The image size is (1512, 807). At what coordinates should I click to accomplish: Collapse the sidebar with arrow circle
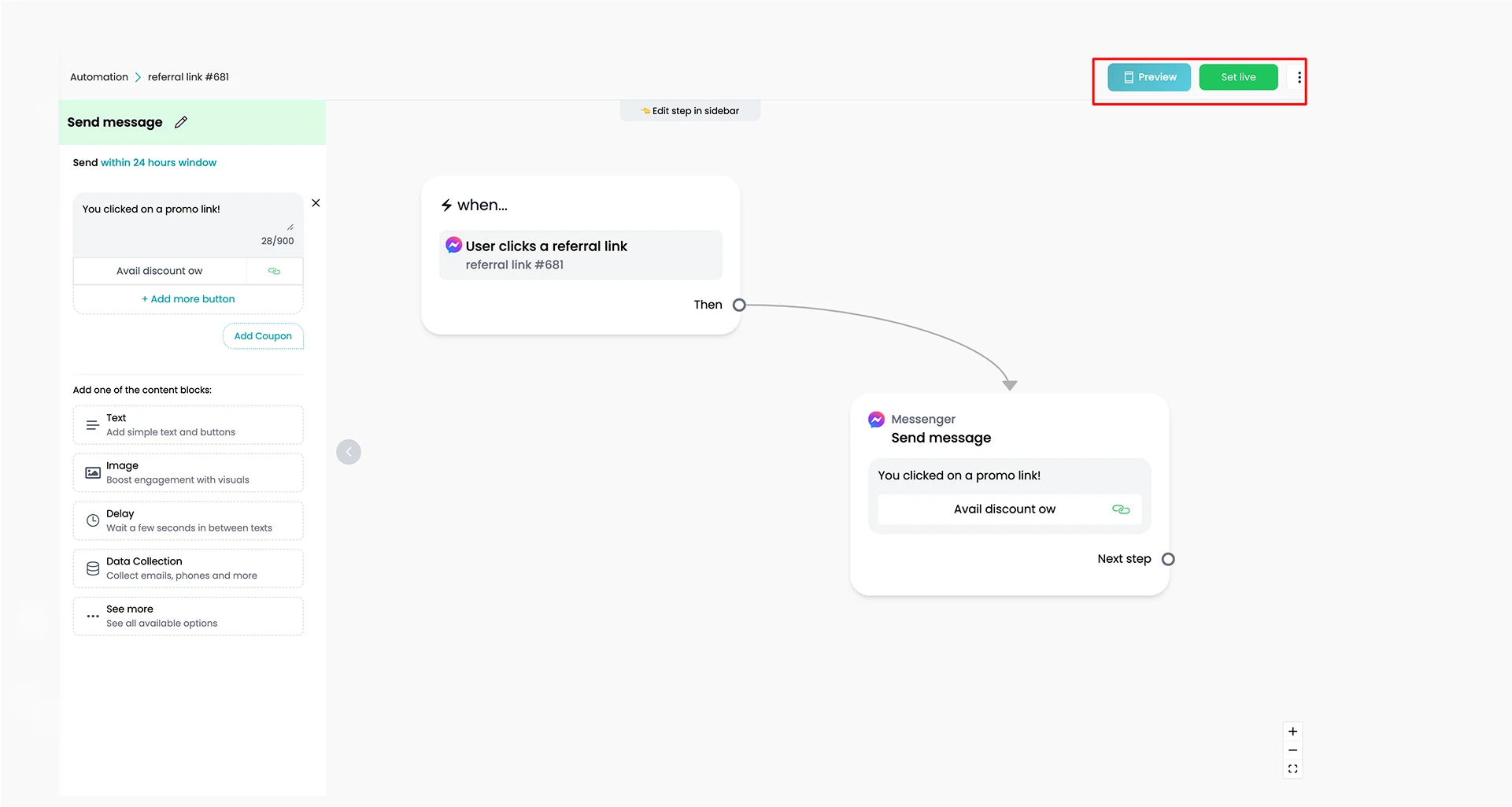pos(349,452)
